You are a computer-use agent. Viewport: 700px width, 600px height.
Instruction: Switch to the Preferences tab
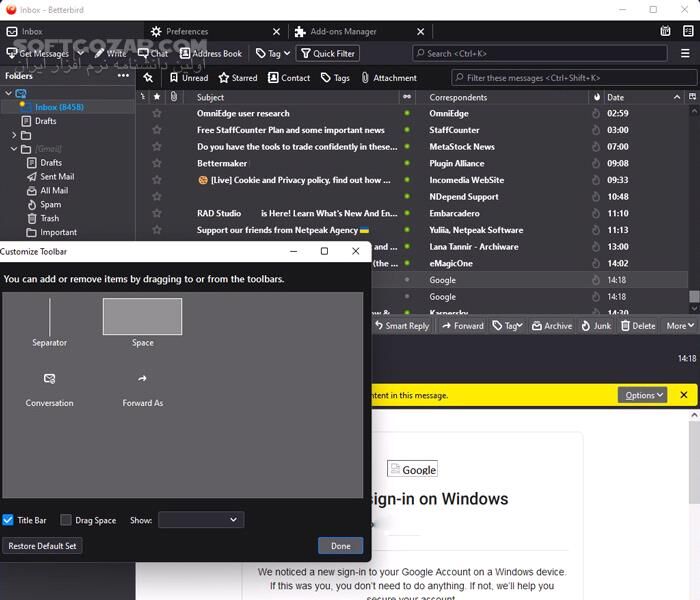(x=187, y=31)
